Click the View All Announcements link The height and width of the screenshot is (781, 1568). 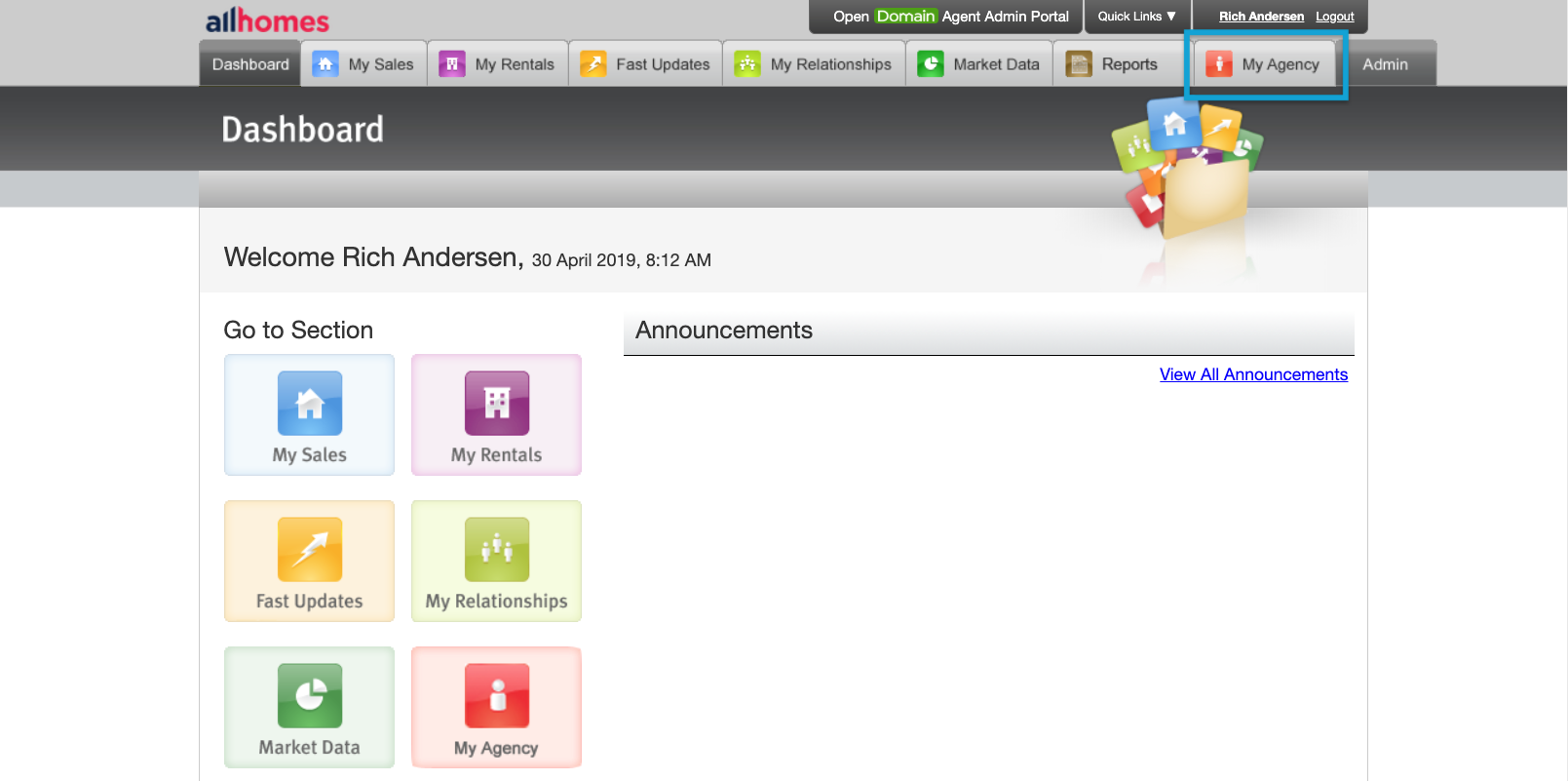(x=1253, y=374)
